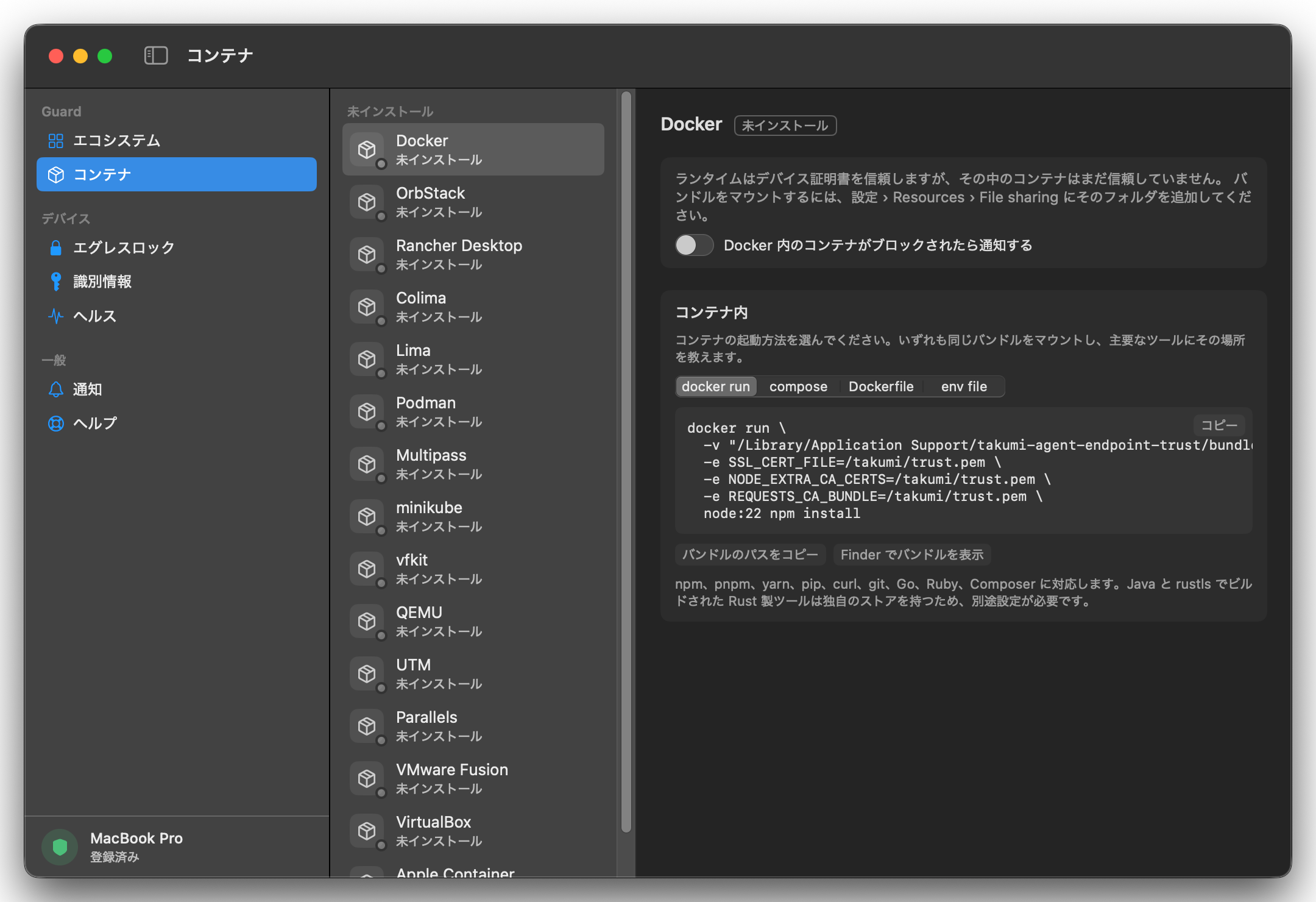Select Rancher Desktop in the list
The width and height of the screenshot is (1316, 902).
(473, 254)
